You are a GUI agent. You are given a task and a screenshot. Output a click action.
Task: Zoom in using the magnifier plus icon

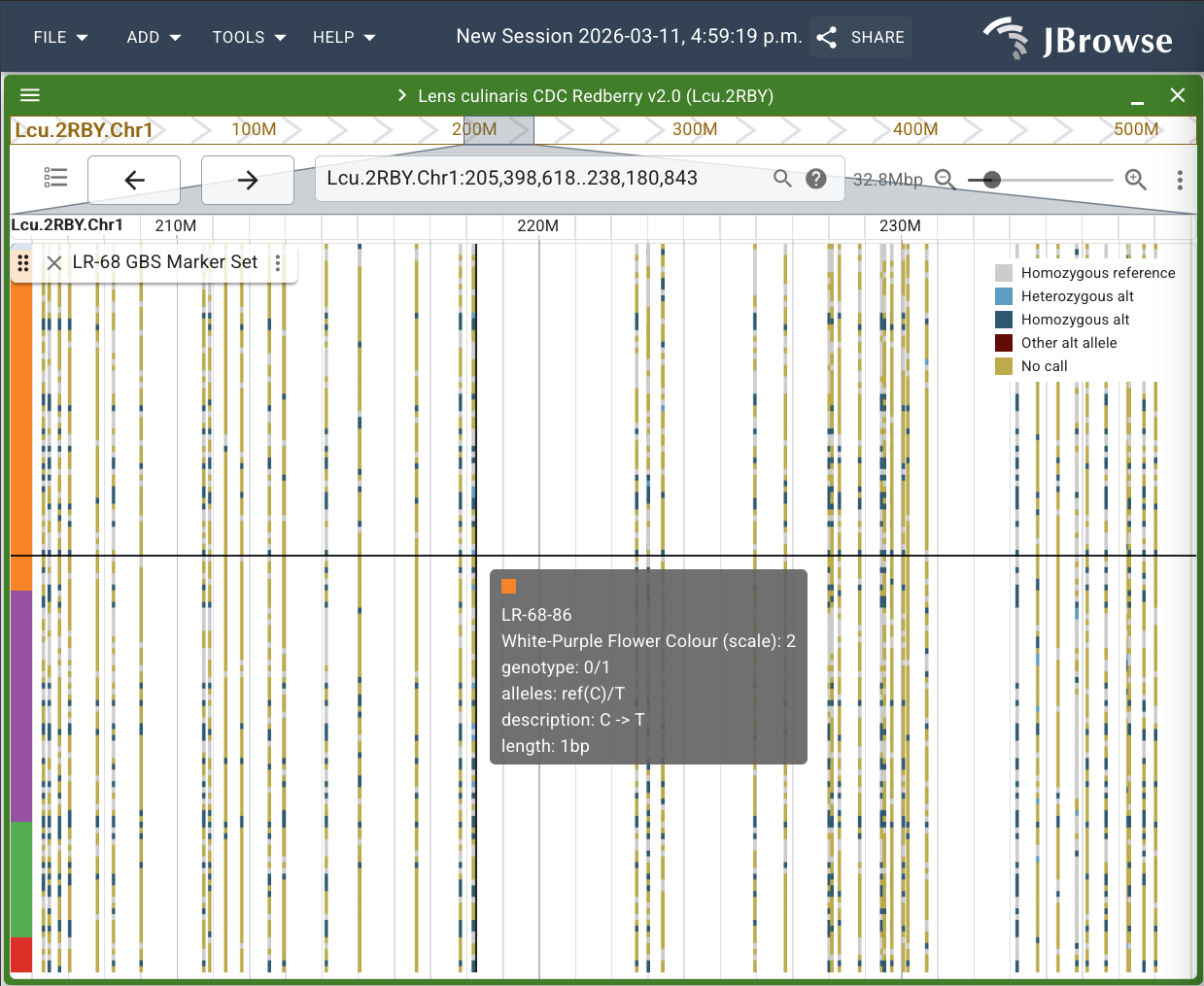click(x=1135, y=180)
